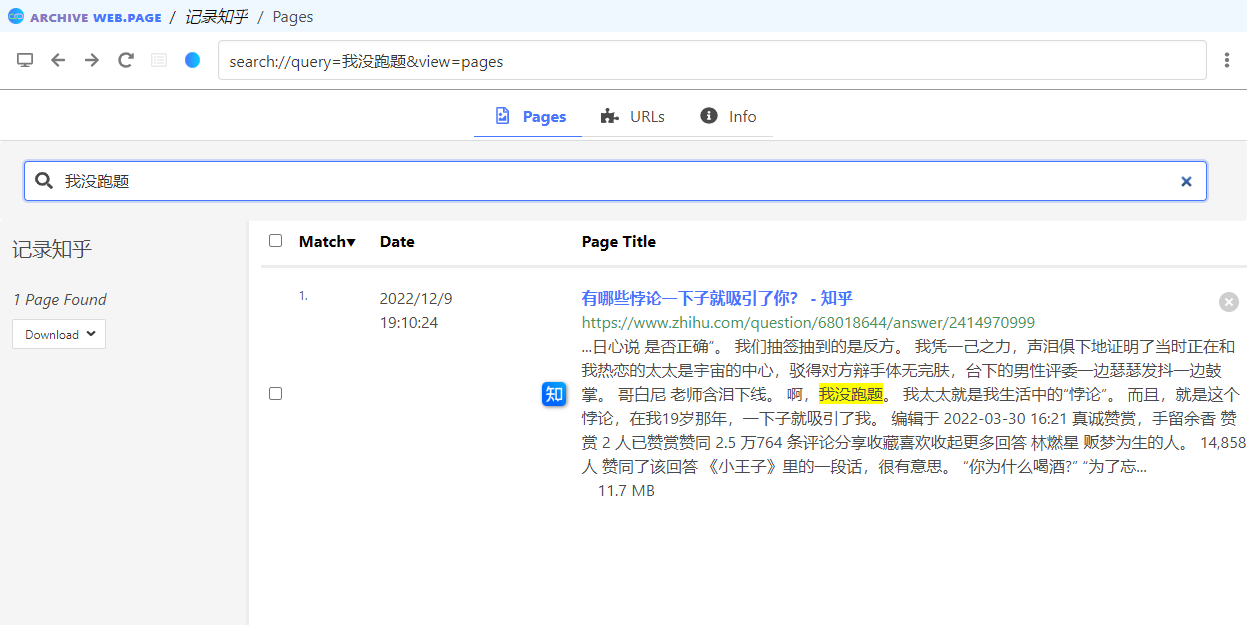Click the desktop screen icon in toolbar

pos(25,60)
